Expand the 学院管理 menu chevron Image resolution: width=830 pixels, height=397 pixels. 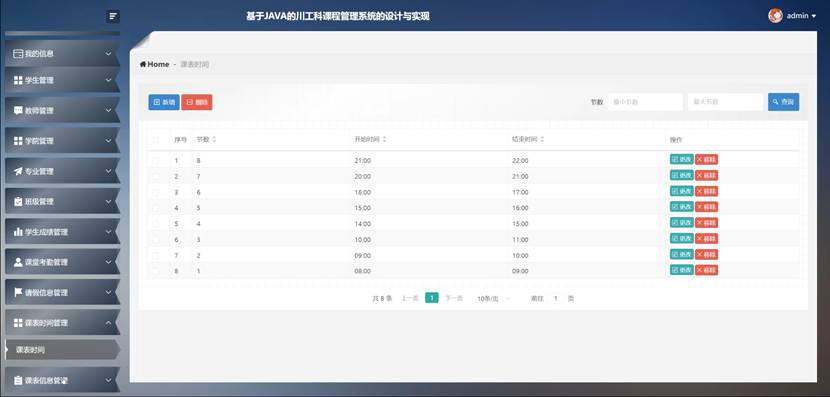[x=108, y=141]
